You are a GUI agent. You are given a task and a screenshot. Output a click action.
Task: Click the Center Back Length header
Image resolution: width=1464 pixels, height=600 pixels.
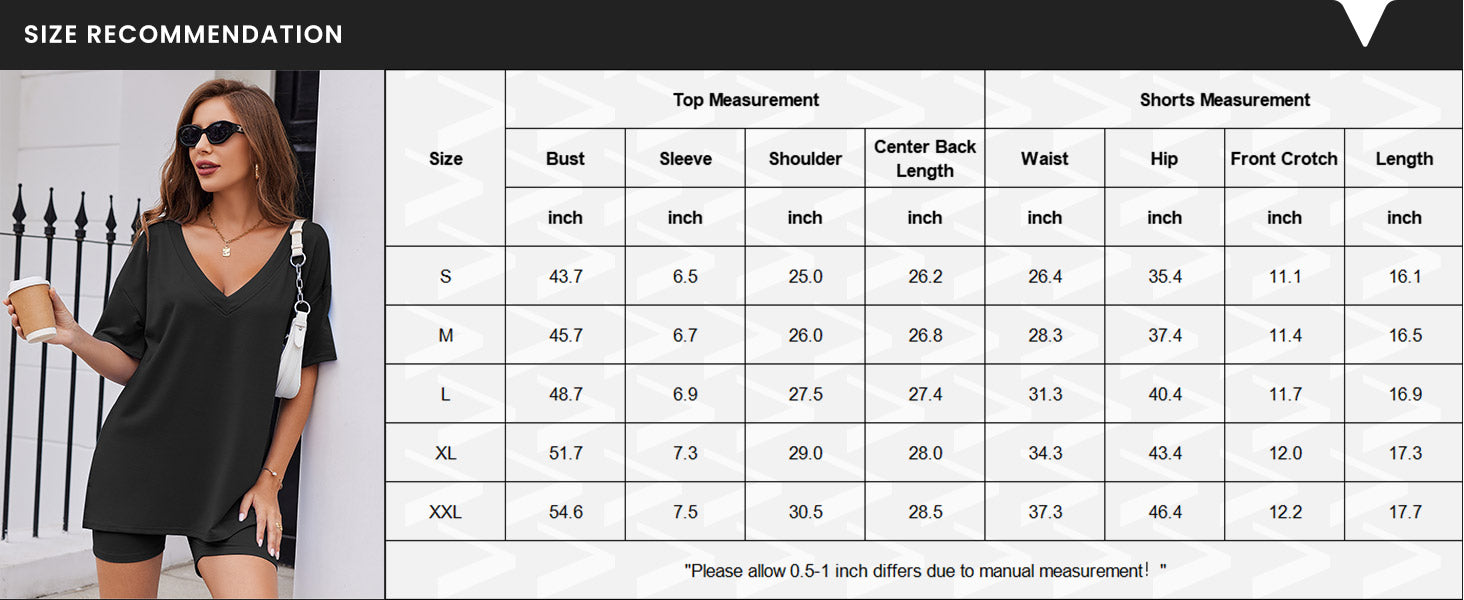coord(924,158)
